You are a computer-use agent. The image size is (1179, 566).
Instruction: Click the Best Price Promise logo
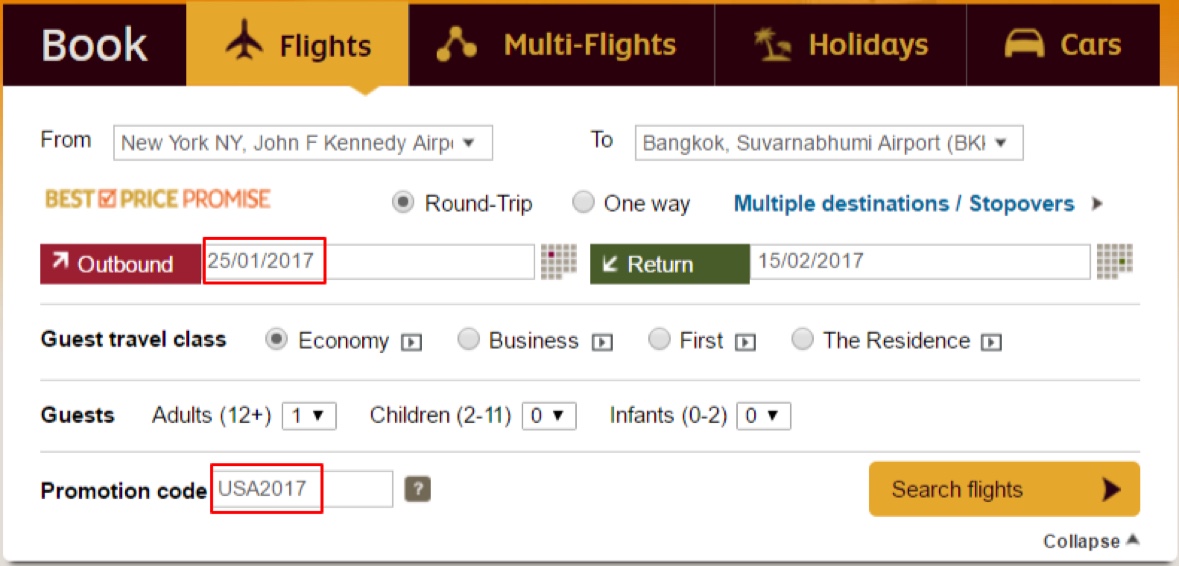pyautogui.click(x=158, y=199)
